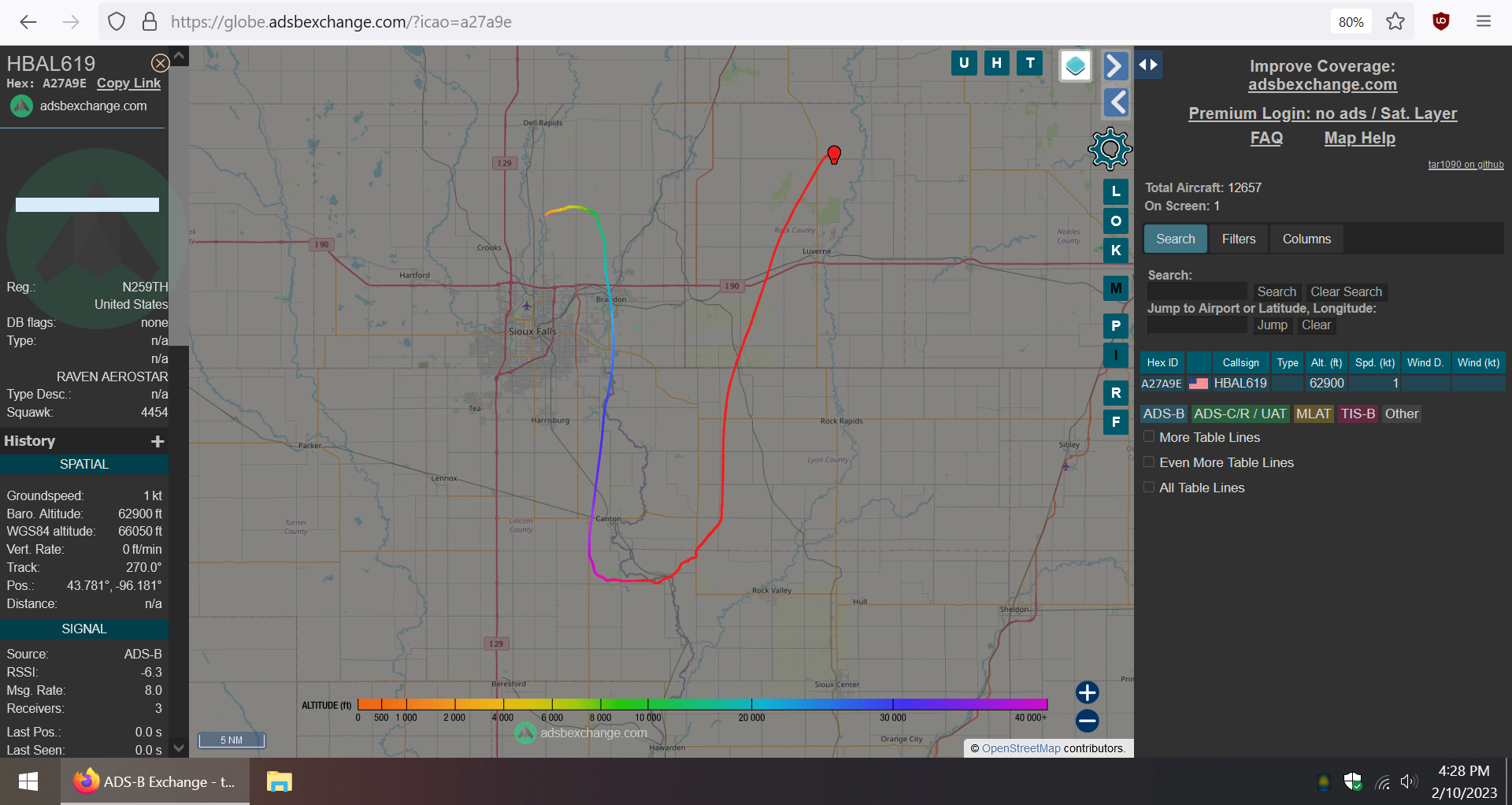Open File Explorer from the taskbar

pyautogui.click(x=280, y=781)
